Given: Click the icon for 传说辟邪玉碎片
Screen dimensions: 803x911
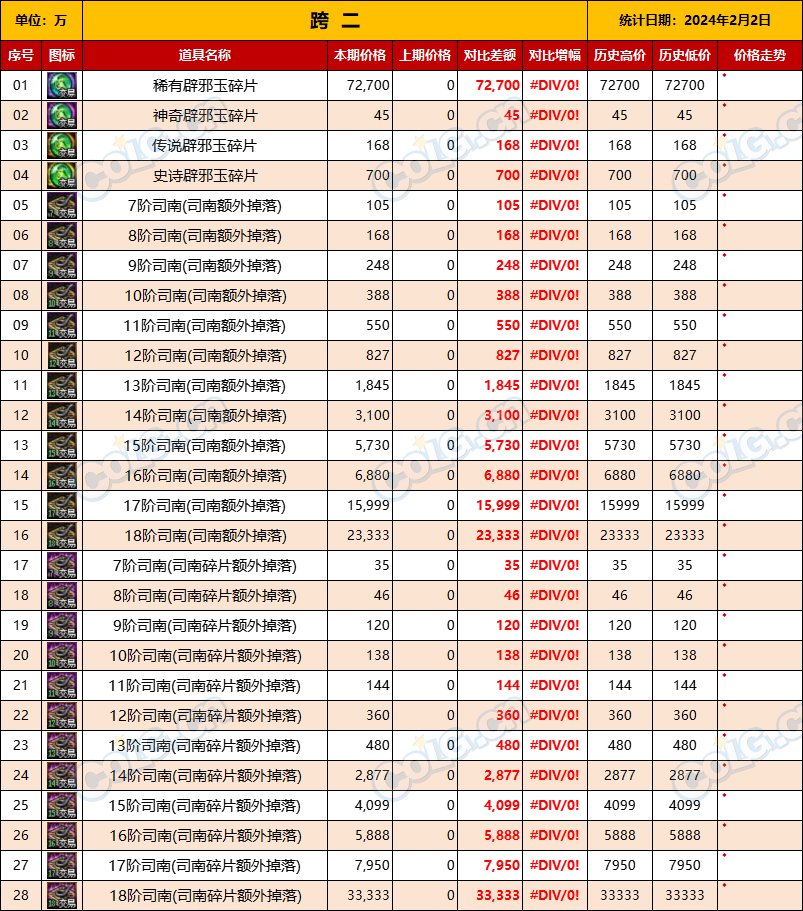Looking at the screenshot, I should pyautogui.click(x=62, y=145).
